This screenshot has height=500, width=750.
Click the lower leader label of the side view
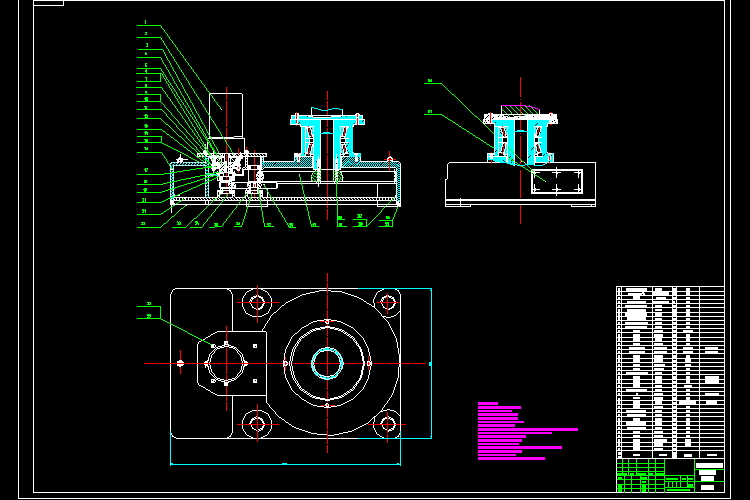click(430, 112)
